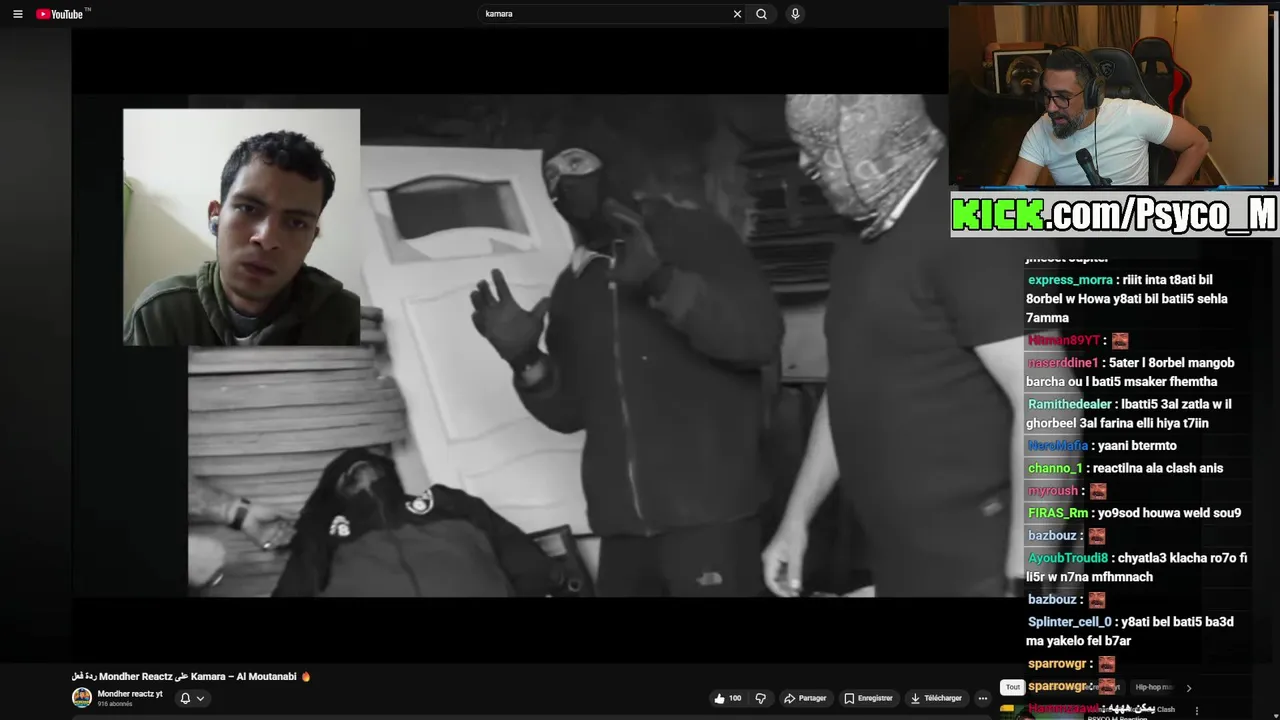Click the magnifier search button
Image resolution: width=1280 pixels, height=720 pixels.
point(761,14)
